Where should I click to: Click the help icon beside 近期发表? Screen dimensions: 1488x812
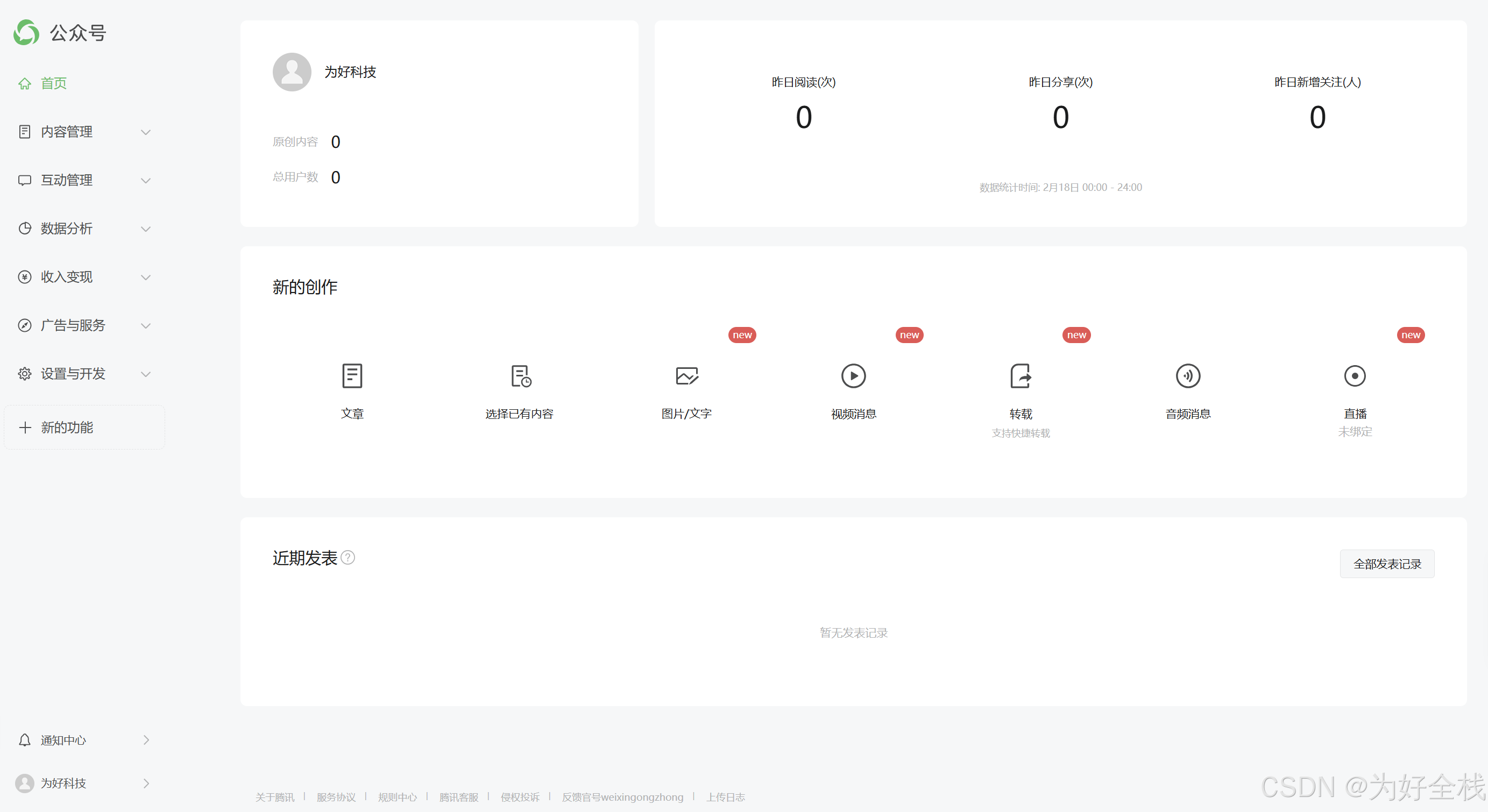pos(348,557)
